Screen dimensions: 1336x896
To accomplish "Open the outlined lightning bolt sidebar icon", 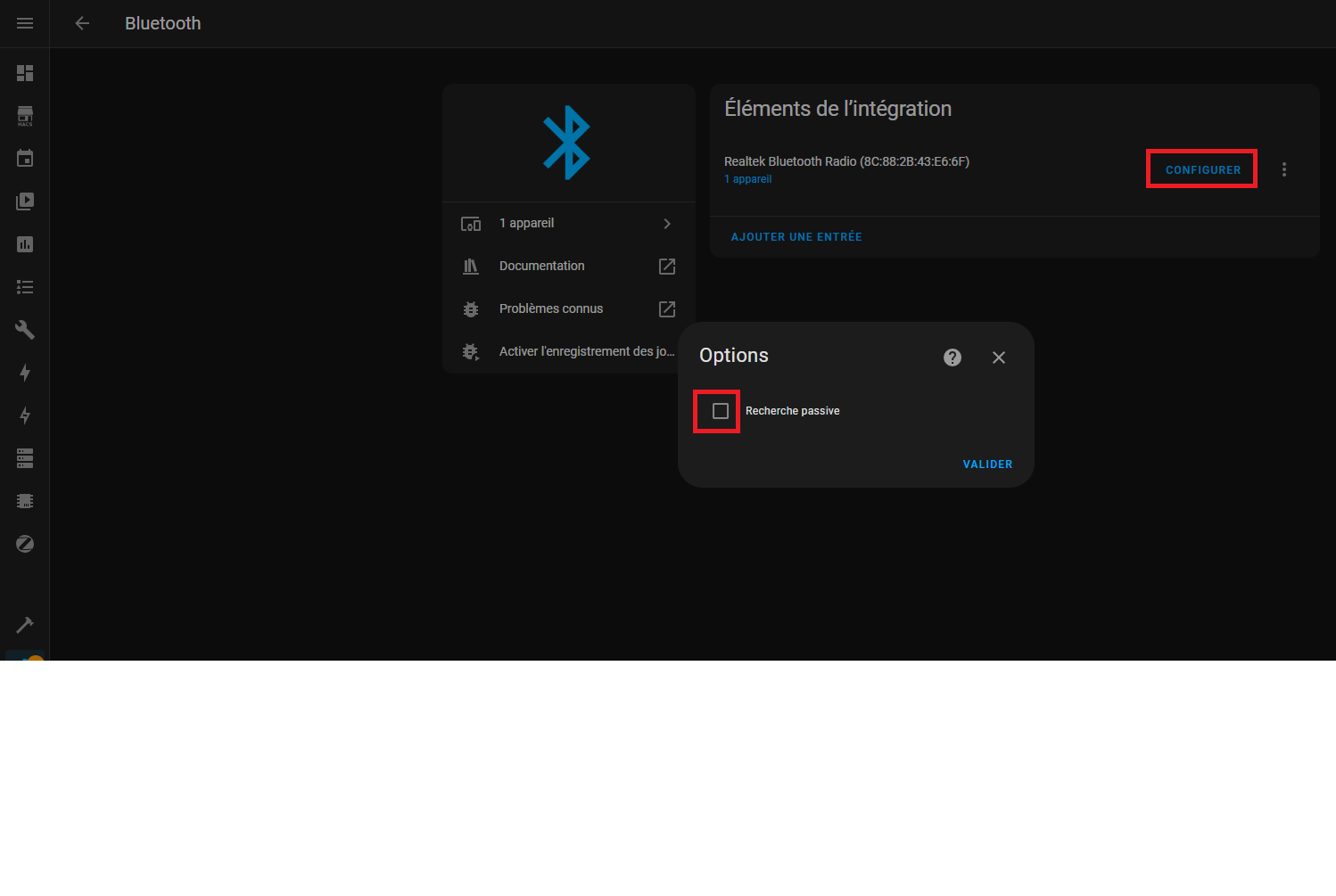I will click(25, 415).
